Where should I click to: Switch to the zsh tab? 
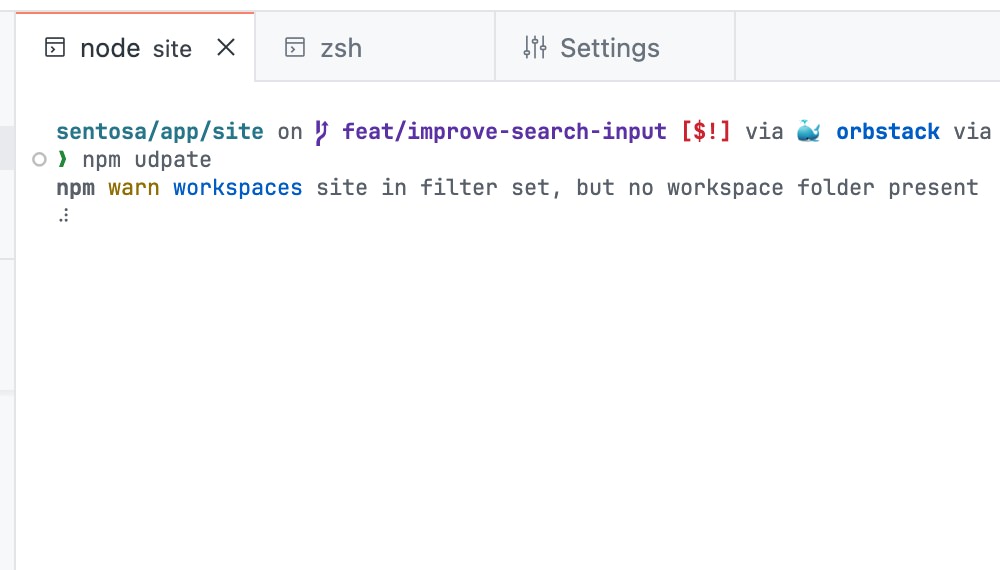coord(341,48)
